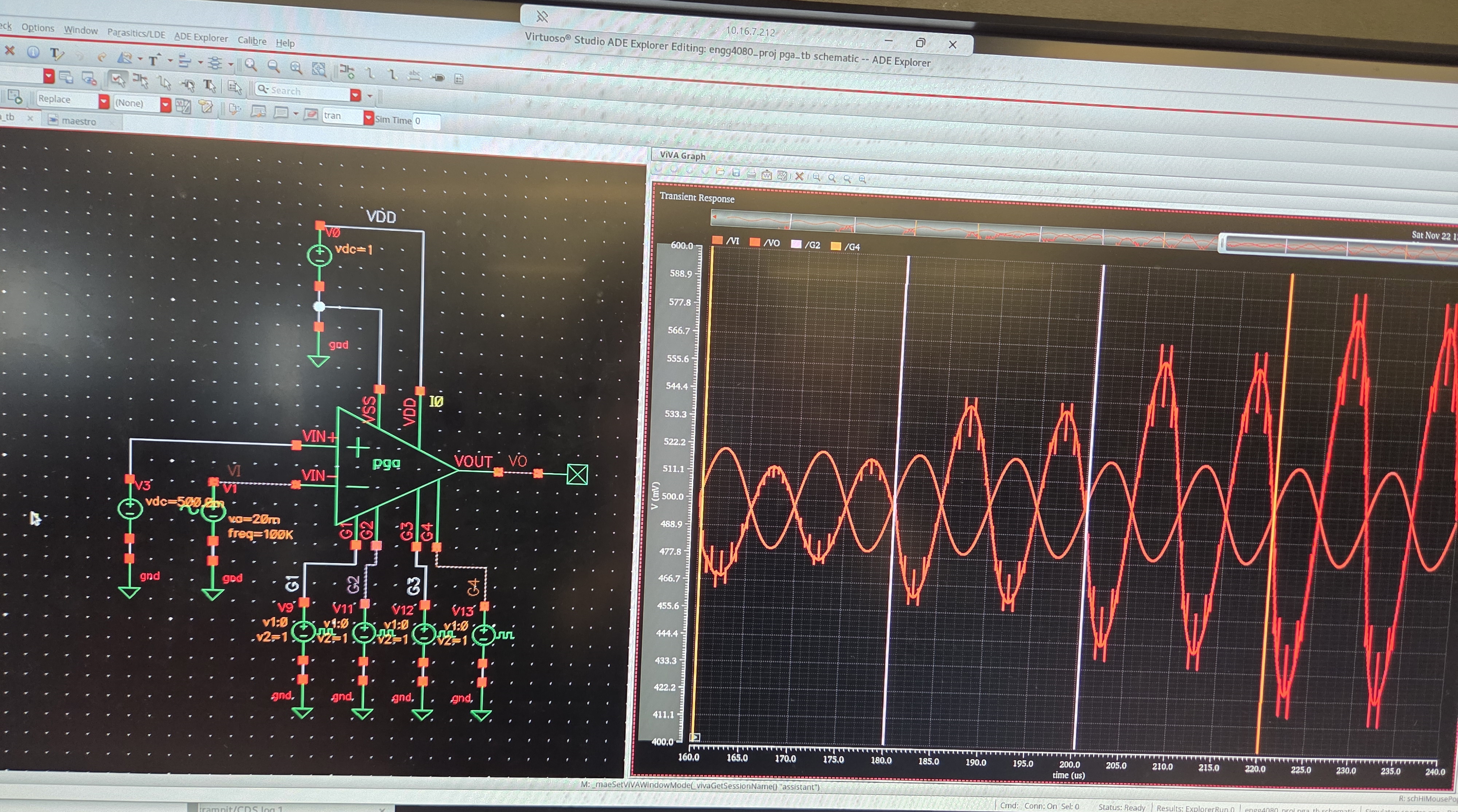Open the Calibre menu
This screenshot has height=812, width=1458.
pos(252,41)
